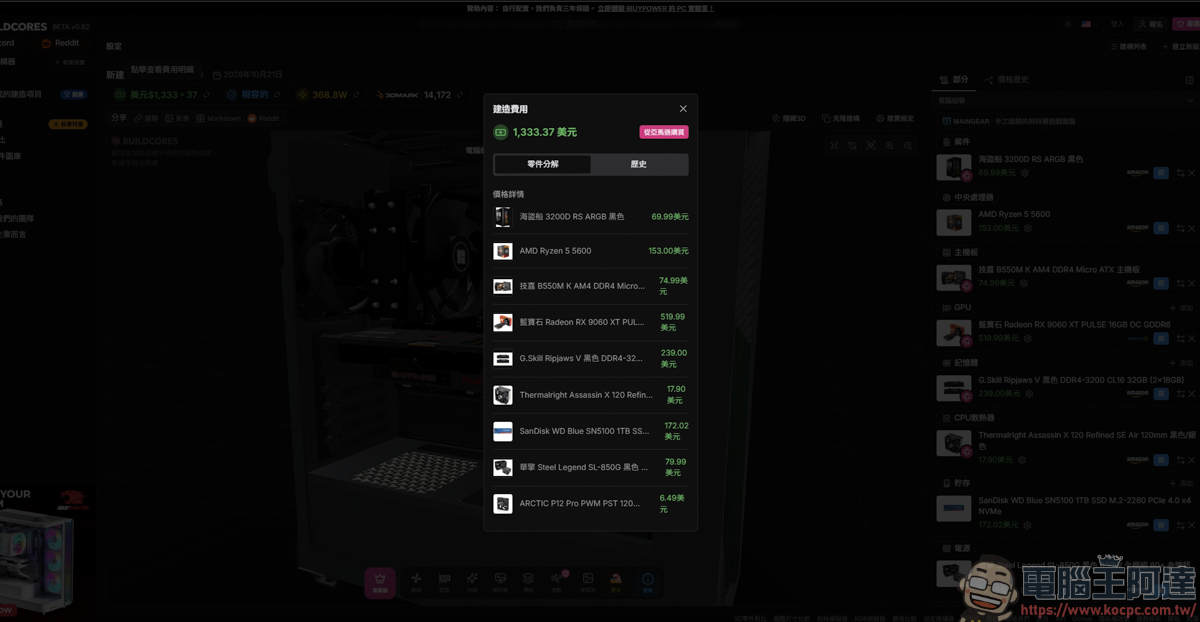This screenshot has height=622, width=1200.
Task: Click the 報名 sign-up button
Action: pos(1152,23)
